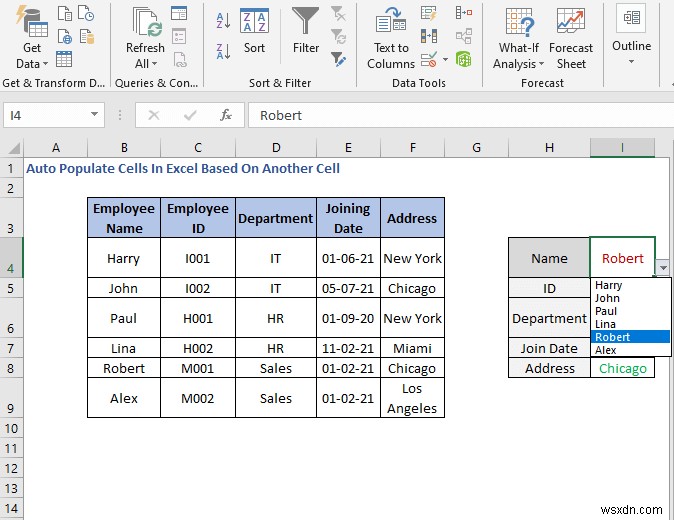Viewport: 674px width, 520px height.
Task: Click the From Web import icon
Action: coord(64,37)
